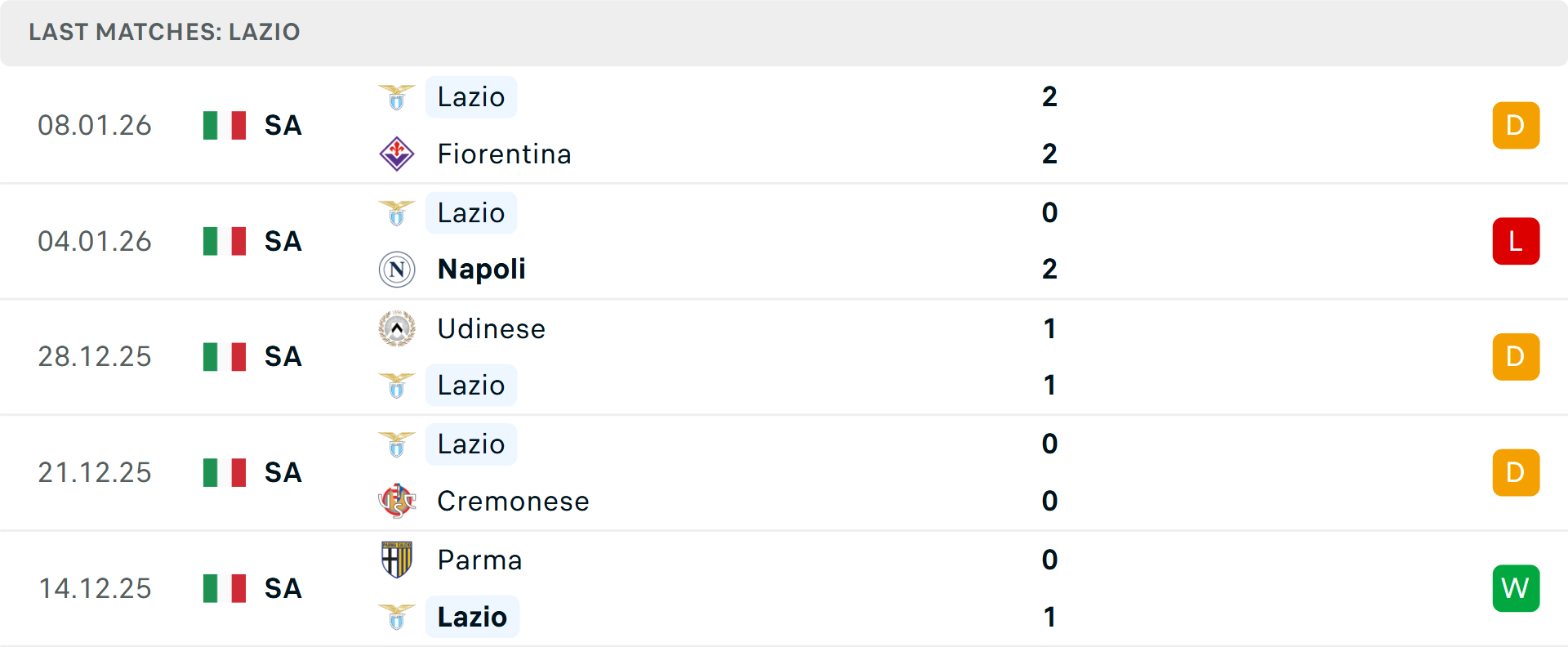Click SA league label on 21.12.25 row
Viewport: 1568px width, 647px height.
click(283, 472)
